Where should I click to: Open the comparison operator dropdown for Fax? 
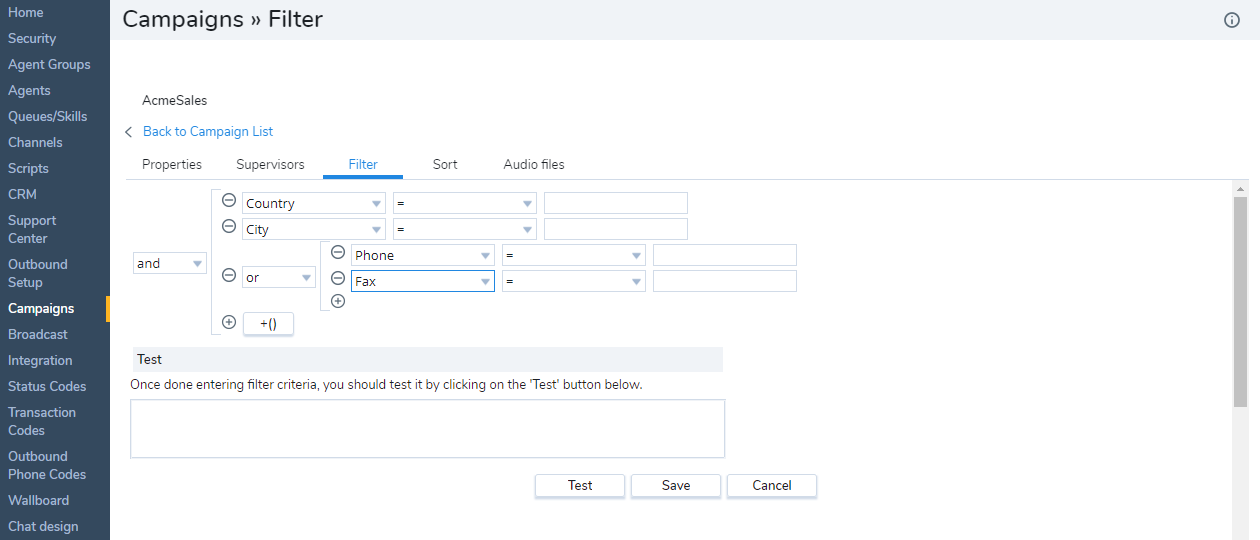click(574, 281)
